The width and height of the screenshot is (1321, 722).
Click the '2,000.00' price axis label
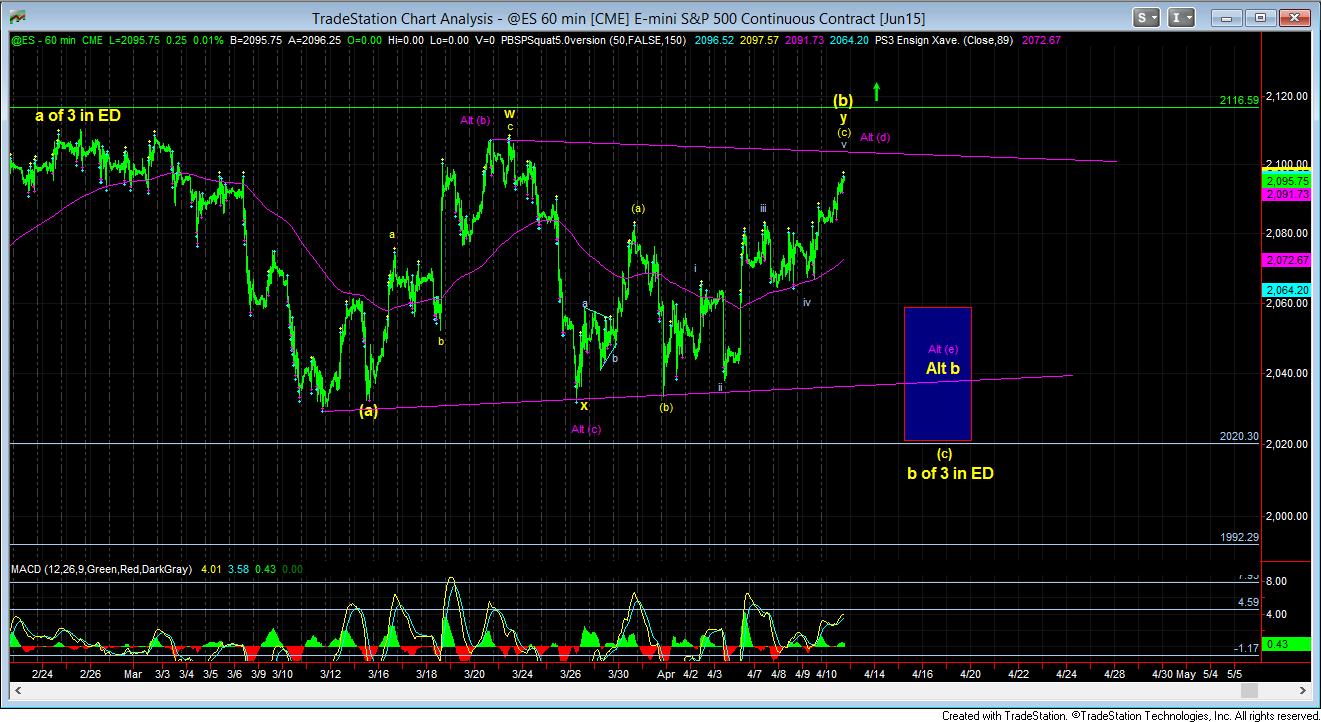coord(1287,516)
